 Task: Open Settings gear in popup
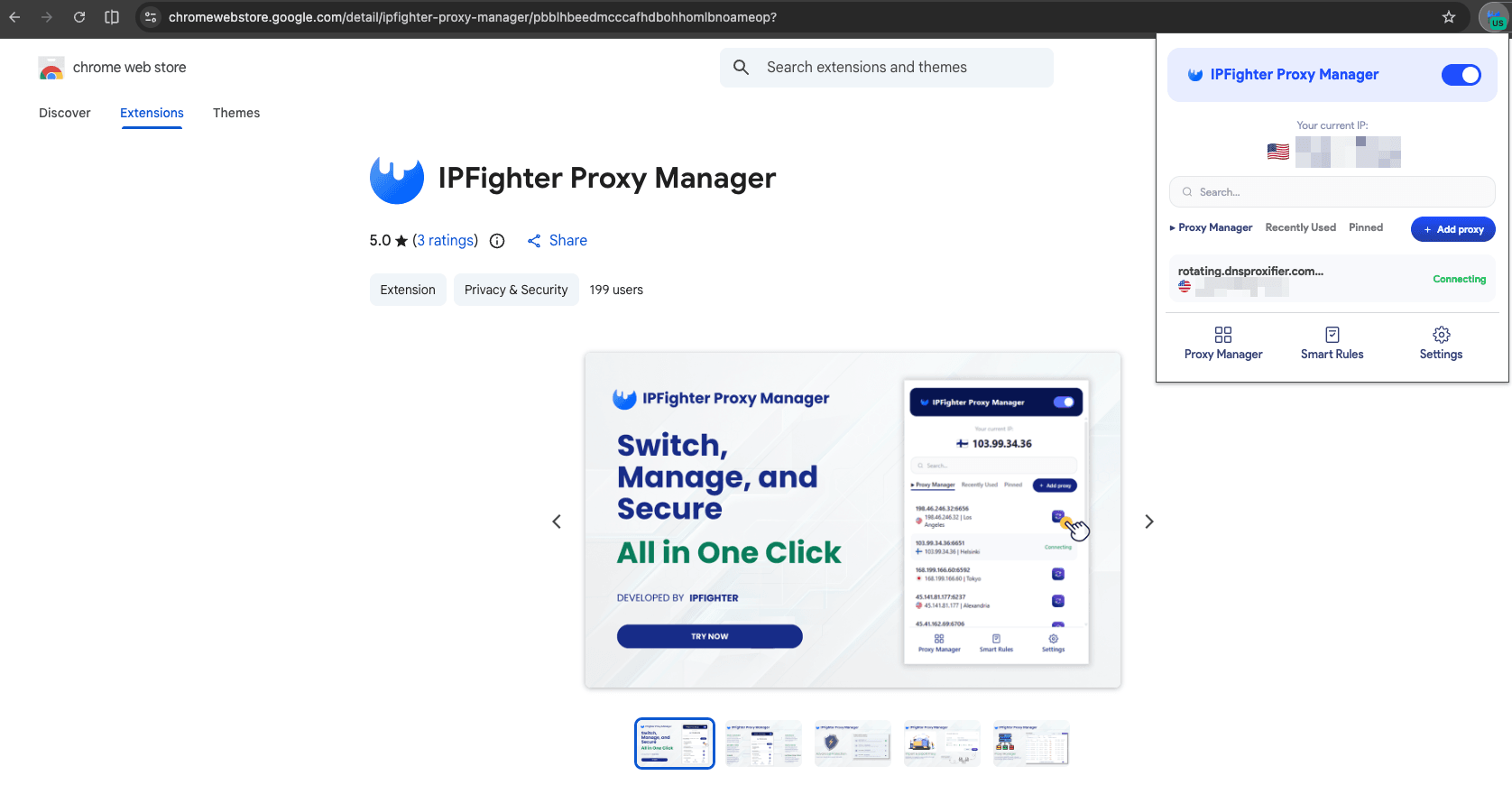pos(1442,343)
